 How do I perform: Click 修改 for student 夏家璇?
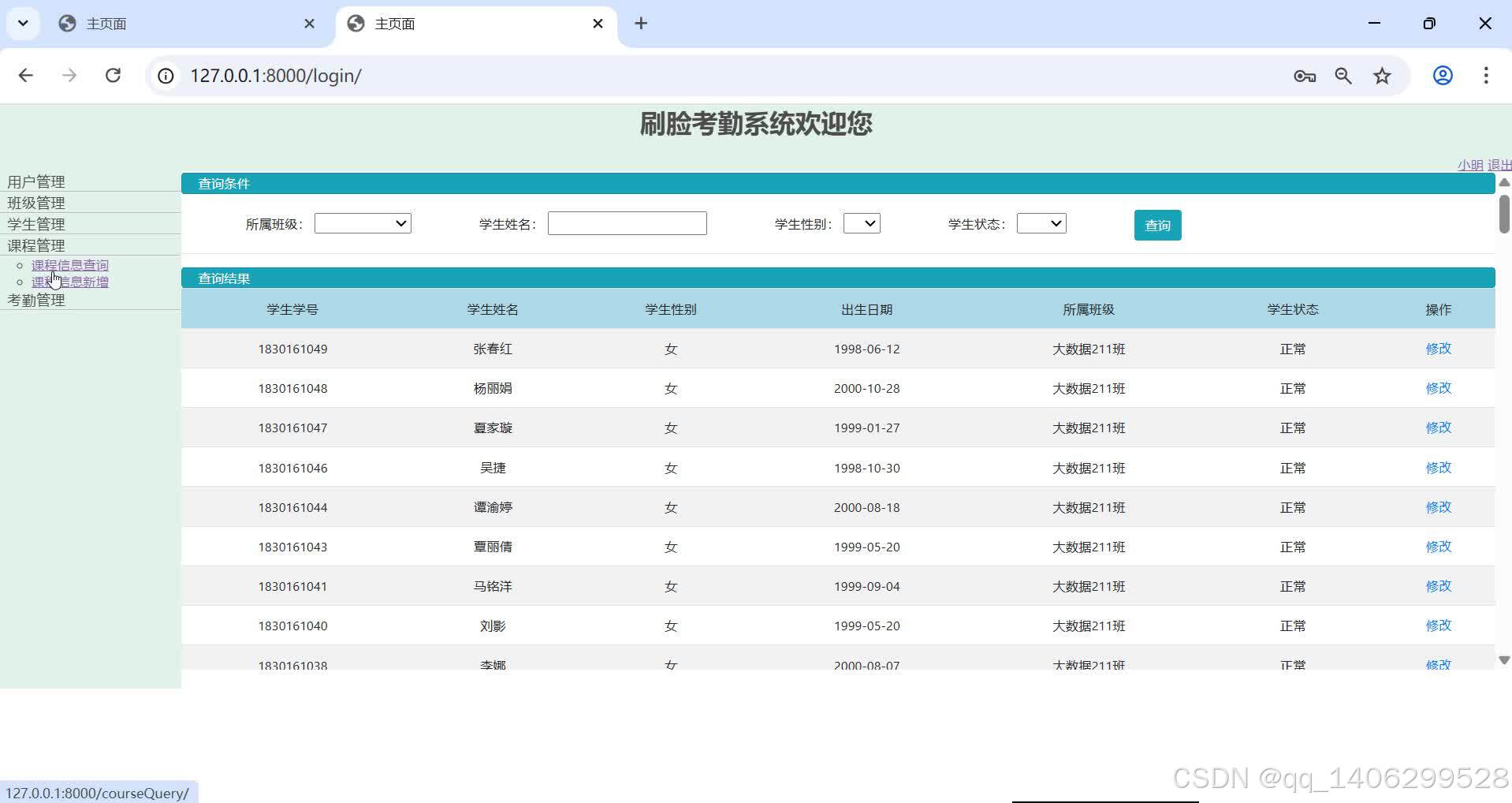[x=1438, y=428]
